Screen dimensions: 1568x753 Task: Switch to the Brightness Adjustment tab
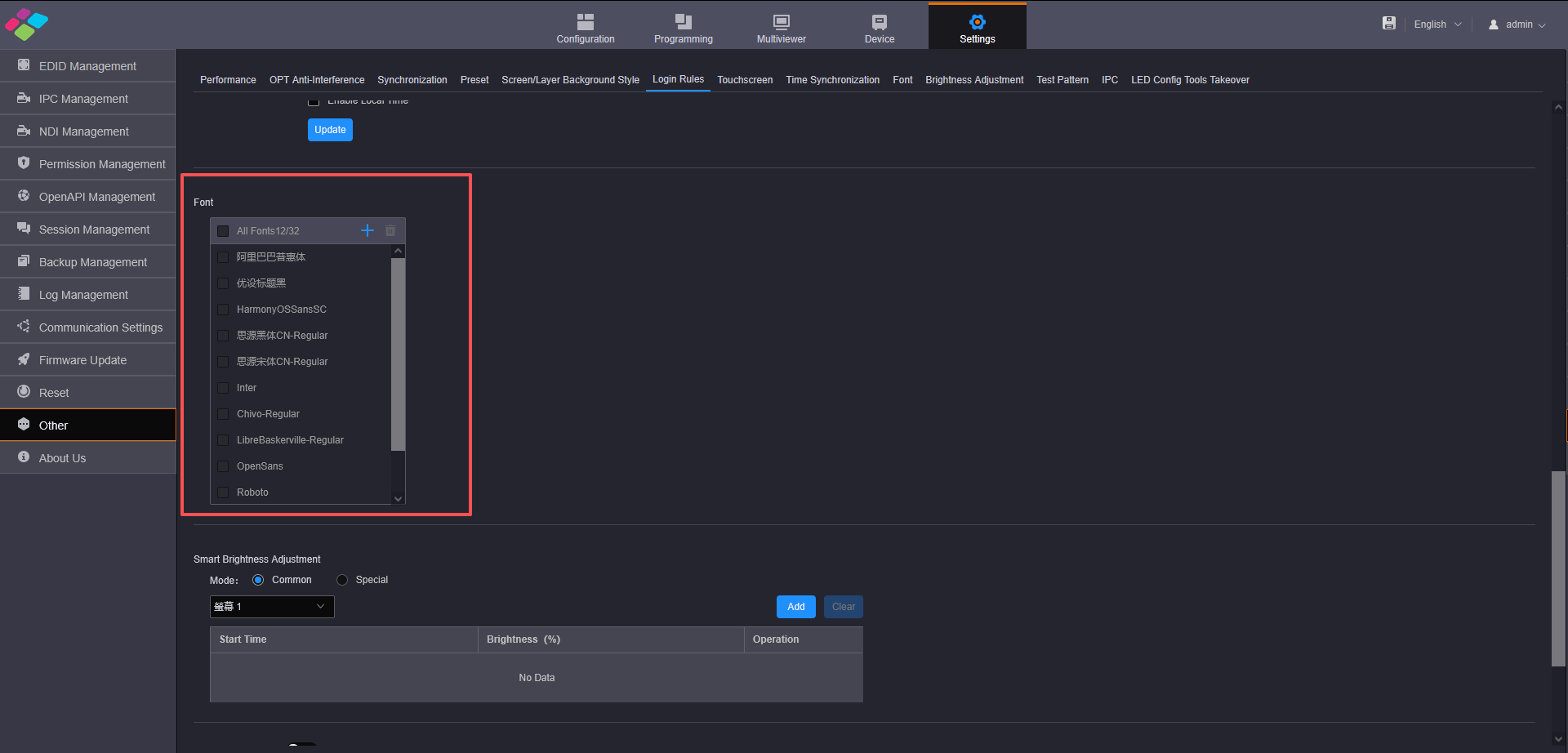coord(974,80)
